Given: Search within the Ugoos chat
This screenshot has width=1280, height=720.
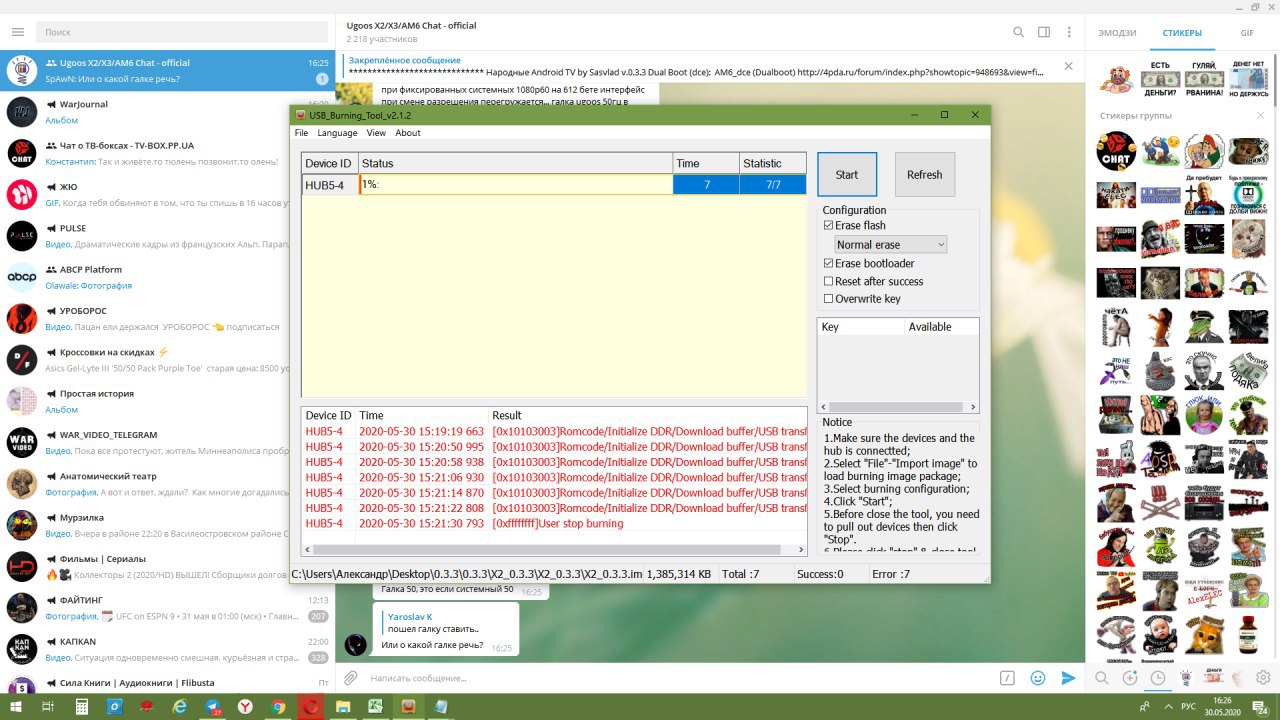Looking at the screenshot, I should (x=1018, y=32).
